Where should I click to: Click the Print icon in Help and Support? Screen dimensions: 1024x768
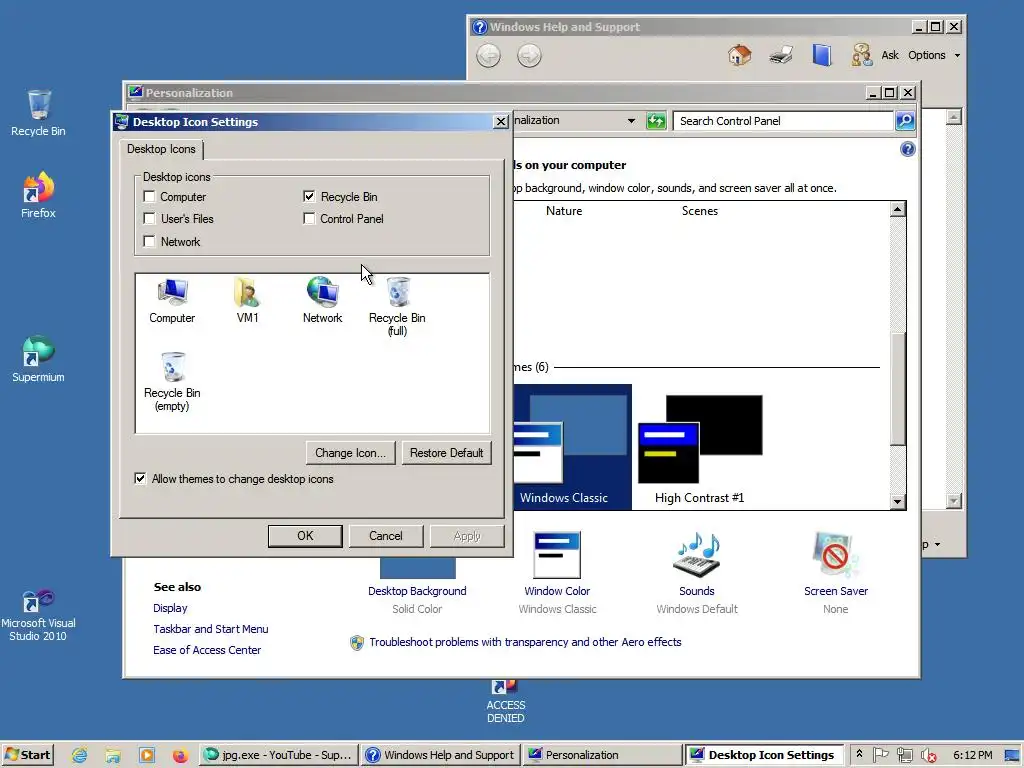point(780,55)
